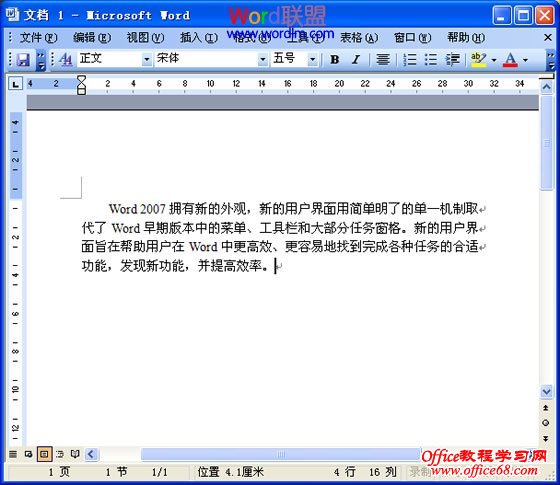Increase indent of the paragraph
This screenshot has height=485, width=560.
pyautogui.click(x=452, y=60)
